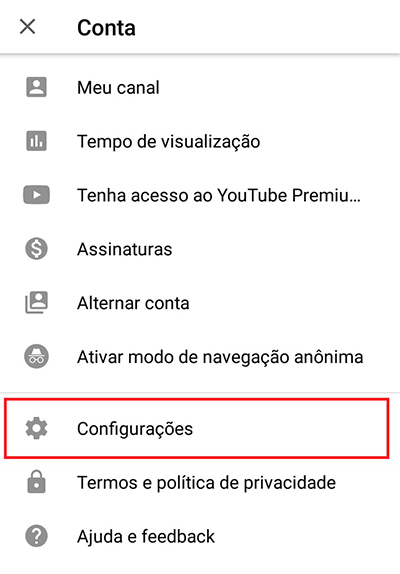Click the Meu canal profile icon
This screenshot has height=574, width=400.
tap(36, 87)
